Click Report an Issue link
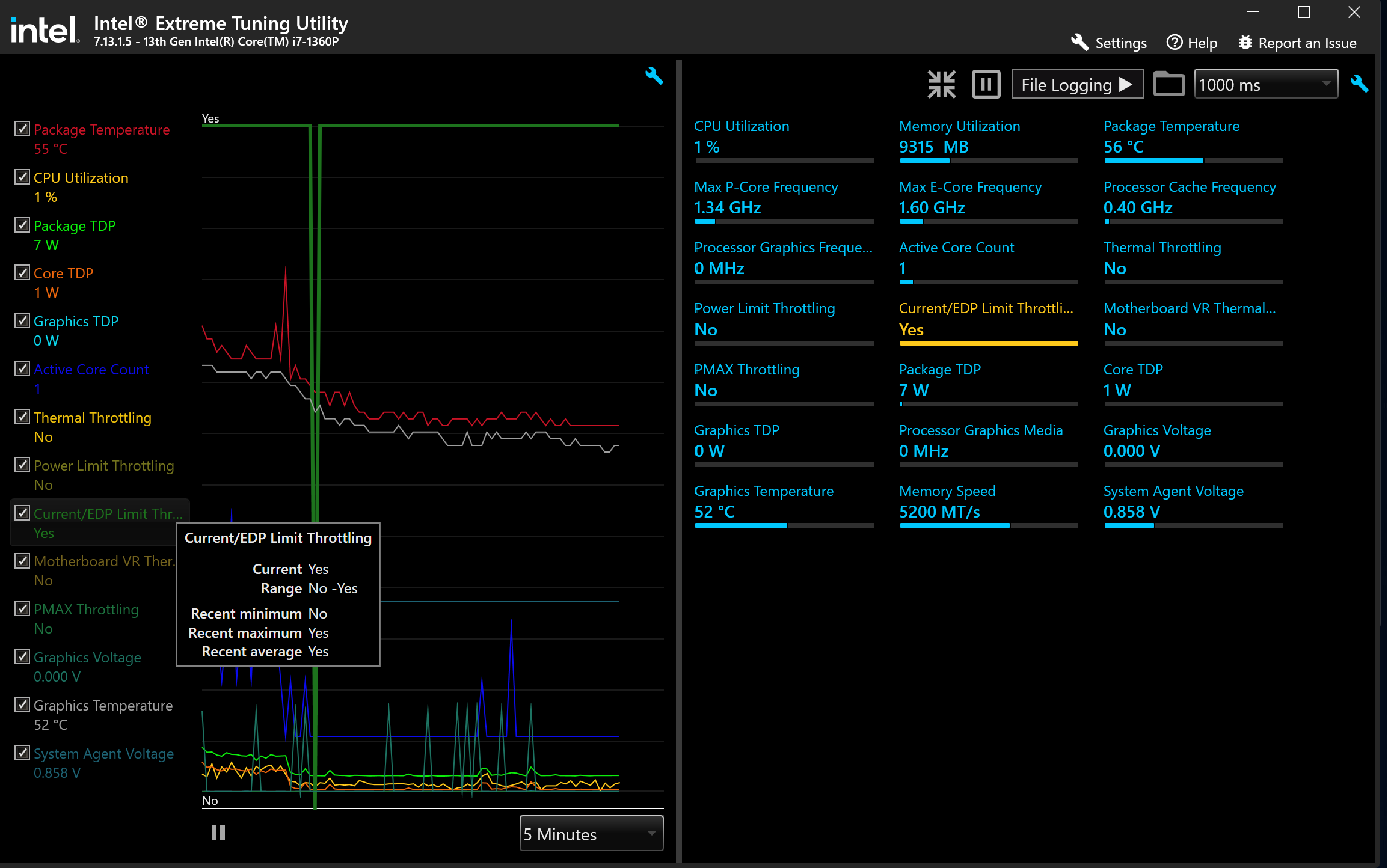1388x868 pixels. pos(1297,43)
